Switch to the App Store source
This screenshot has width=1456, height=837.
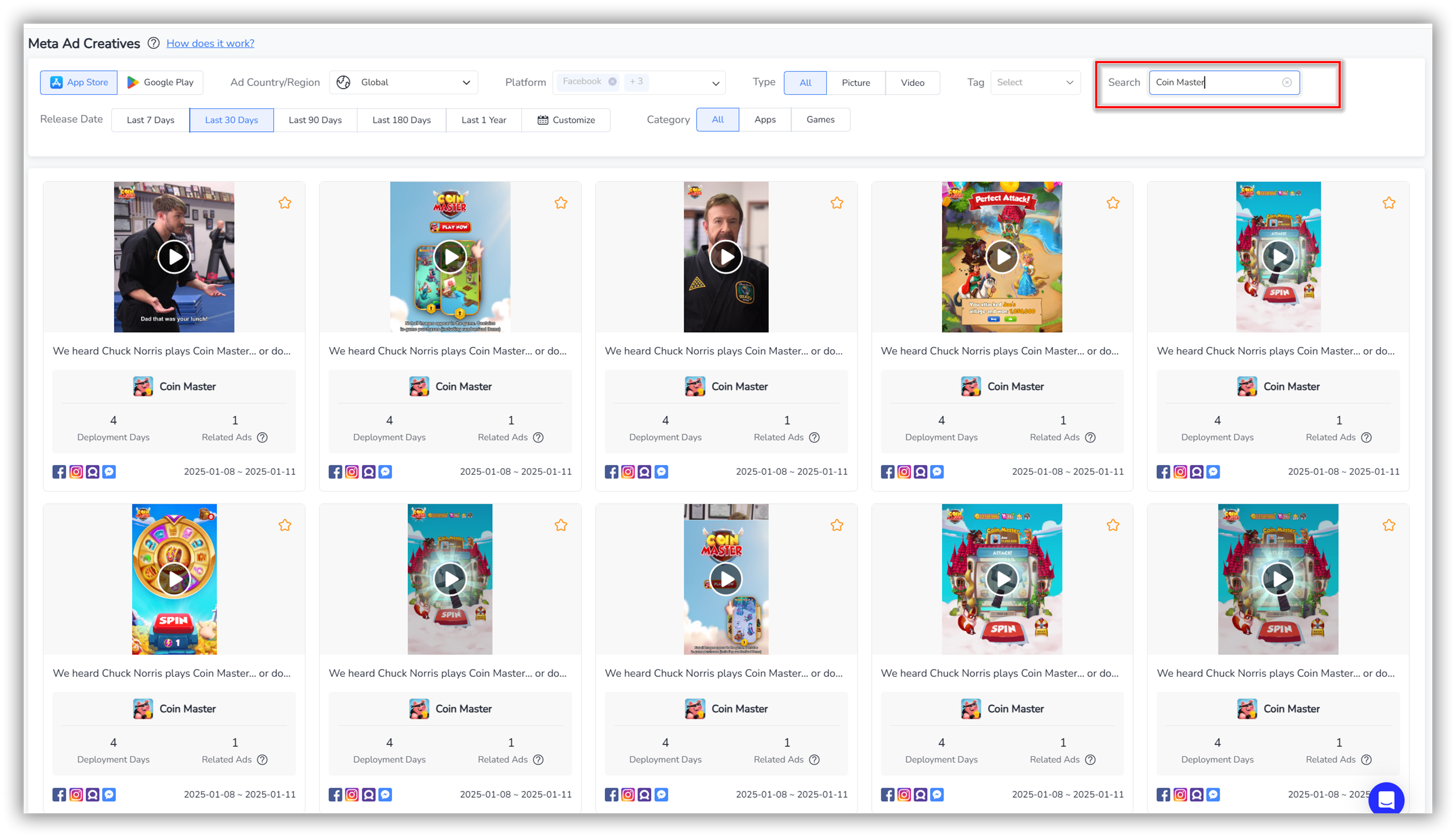(x=79, y=82)
